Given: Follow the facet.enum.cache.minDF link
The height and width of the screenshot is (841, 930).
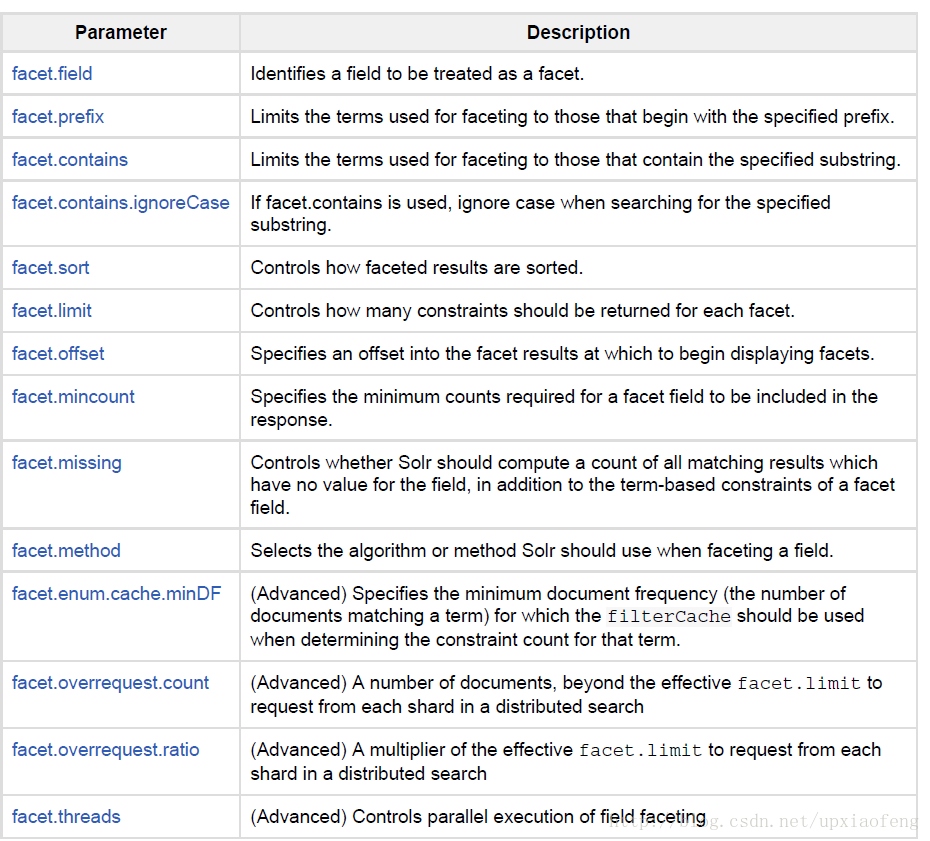Looking at the screenshot, I should point(116,594).
